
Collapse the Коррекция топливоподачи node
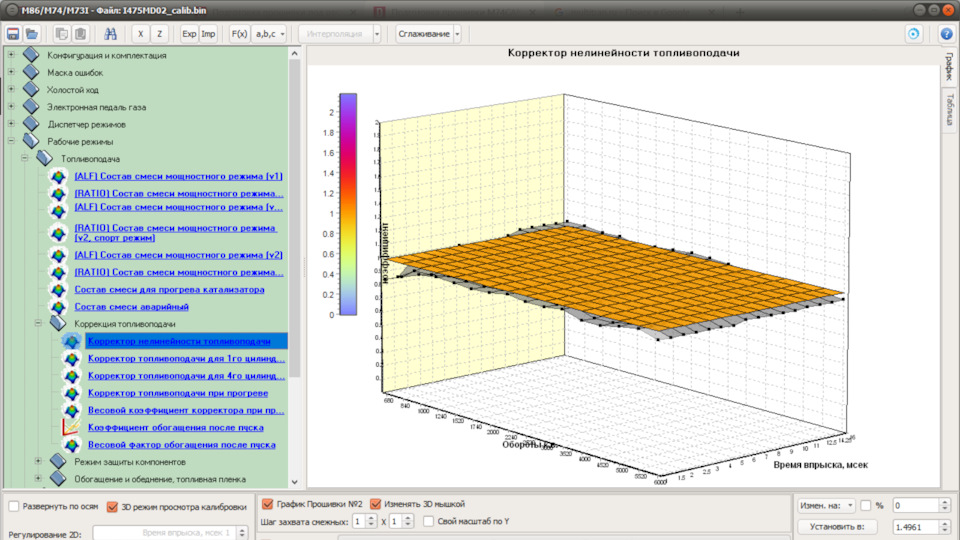point(38,323)
